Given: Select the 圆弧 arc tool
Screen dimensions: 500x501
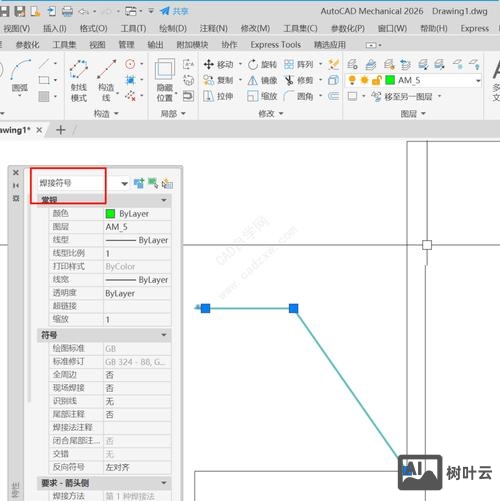Looking at the screenshot, I should 20,77.
